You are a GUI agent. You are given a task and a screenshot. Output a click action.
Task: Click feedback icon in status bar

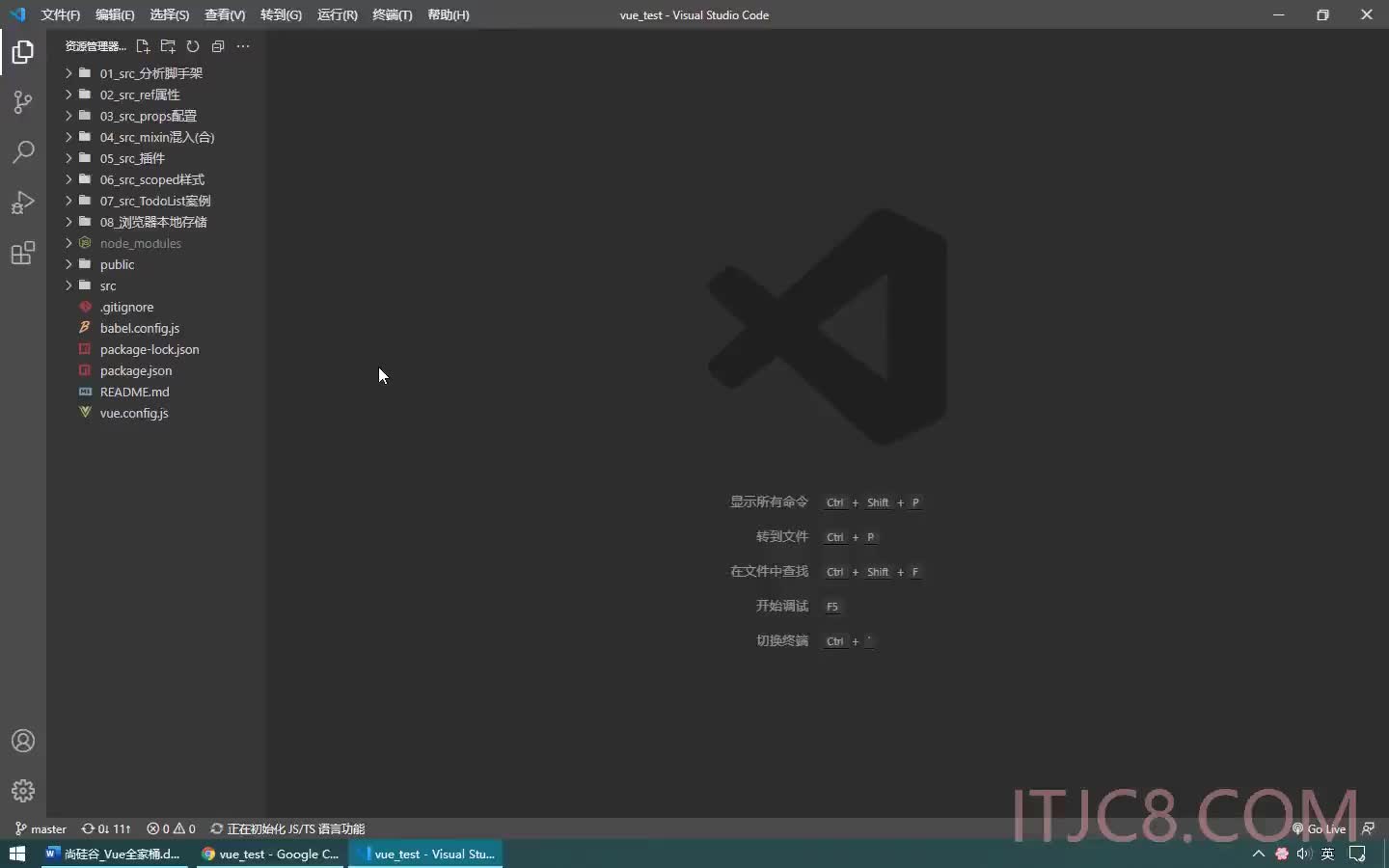[1368, 828]
